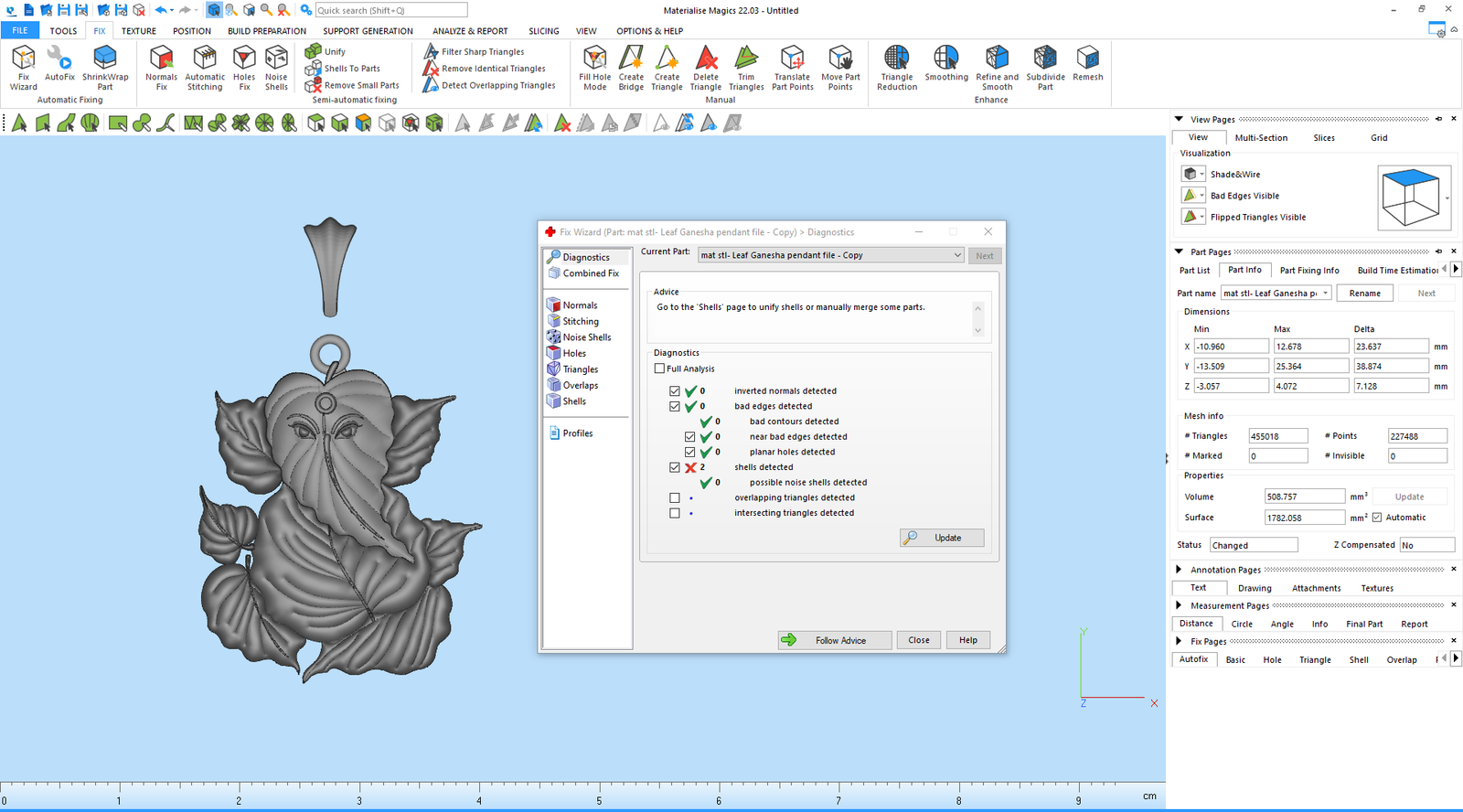Run Detect Overlapping Triangles
The width and height of the screenshot is (1463, 812).
(489, 85)
